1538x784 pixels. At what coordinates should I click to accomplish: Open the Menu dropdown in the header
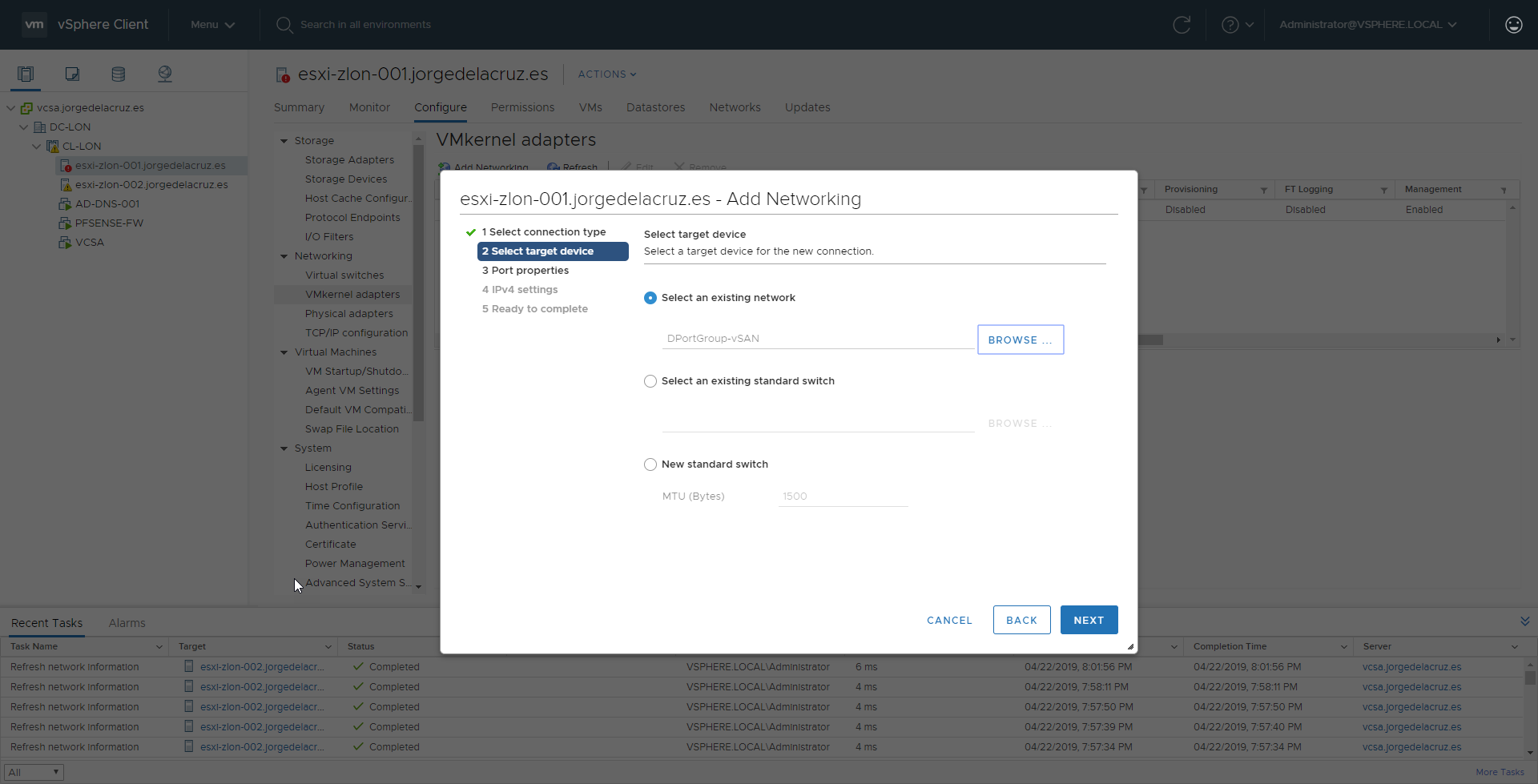pyautogui.click(x=212, y=25)
